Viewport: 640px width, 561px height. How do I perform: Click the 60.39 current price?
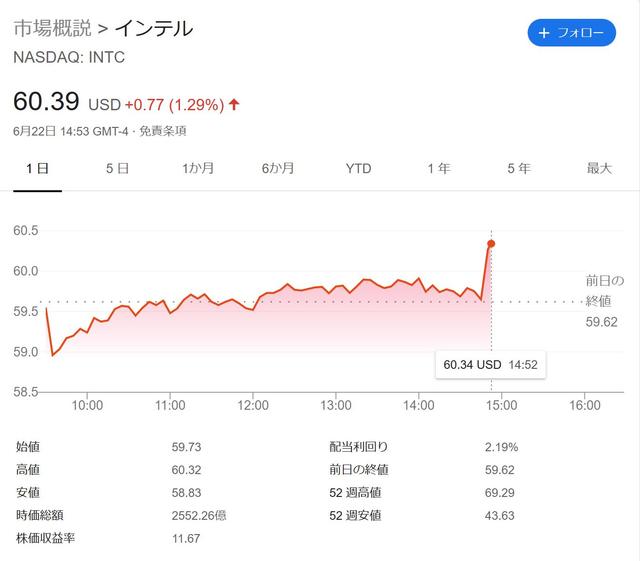47,102
